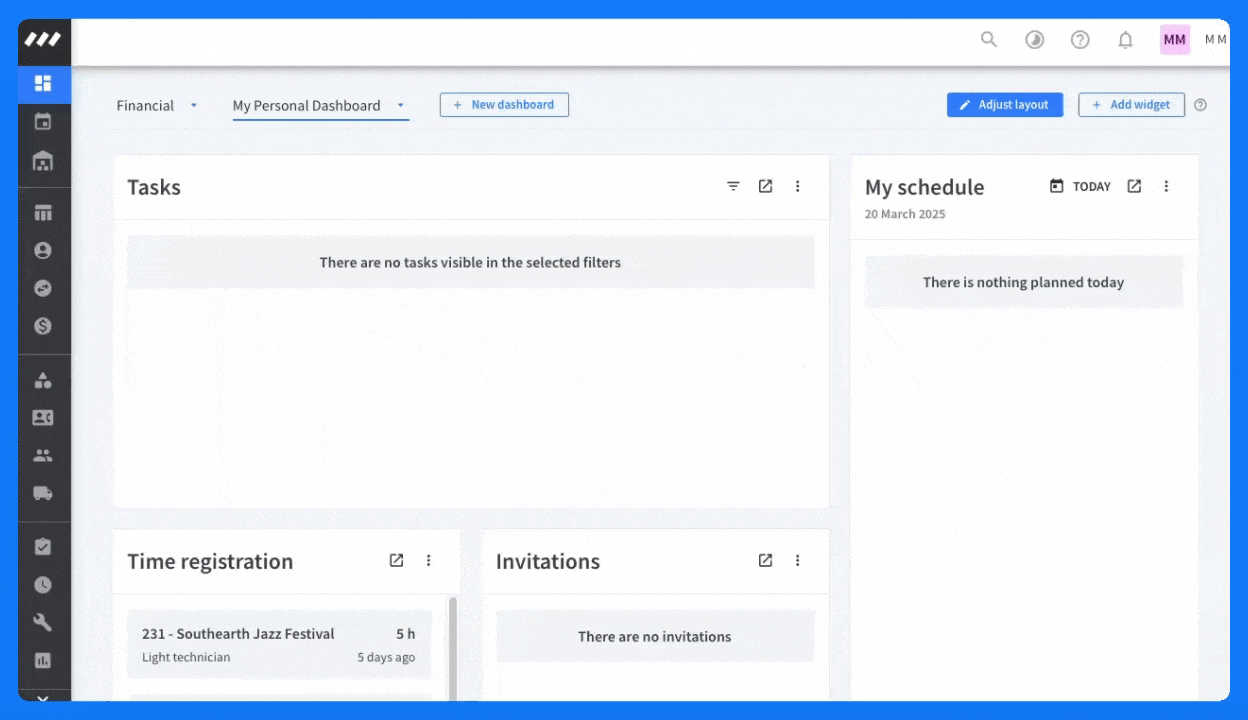Click the Adjust layout button
1248x720 pixels.
point(1004,105)
